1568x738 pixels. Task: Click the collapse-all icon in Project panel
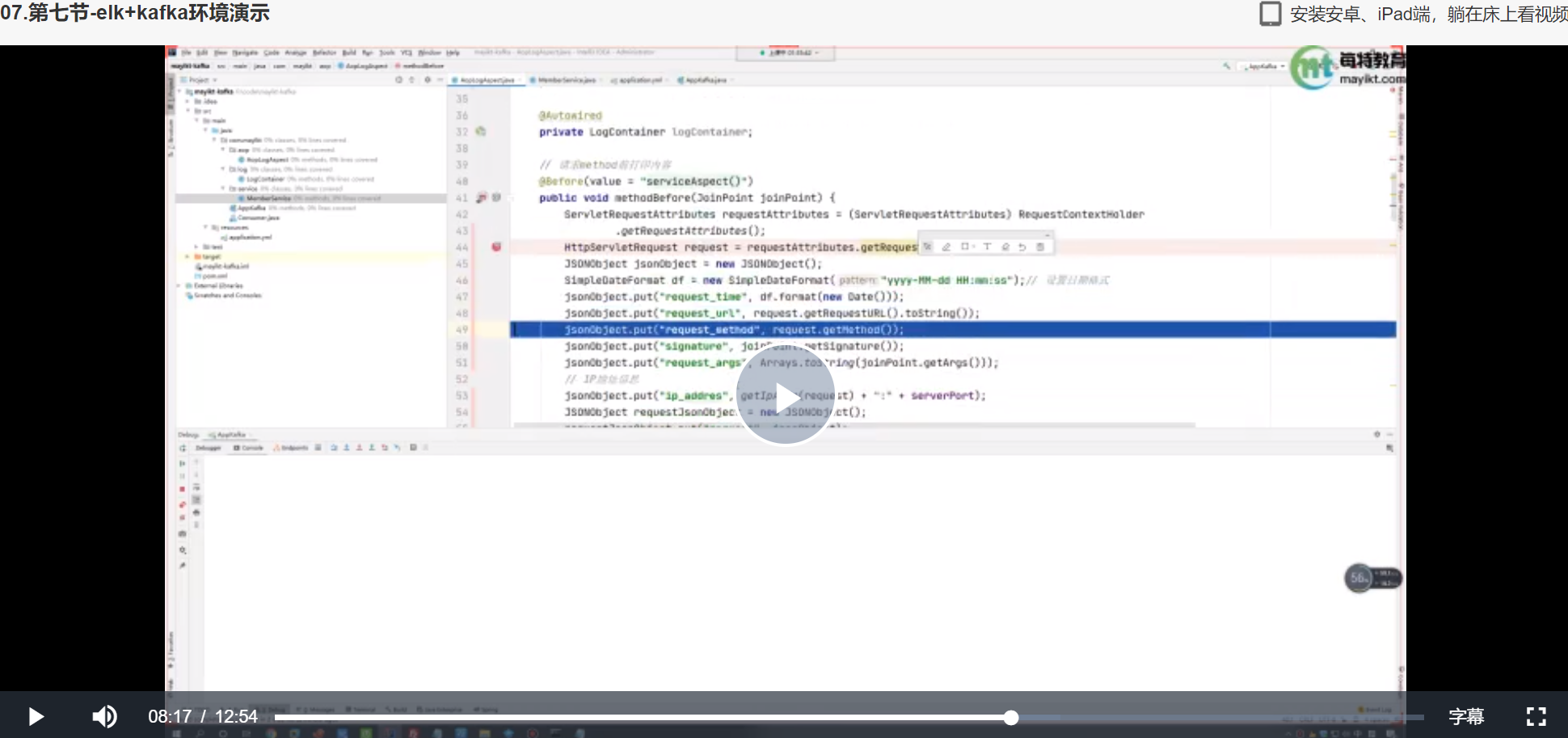[x=412, y=80]
